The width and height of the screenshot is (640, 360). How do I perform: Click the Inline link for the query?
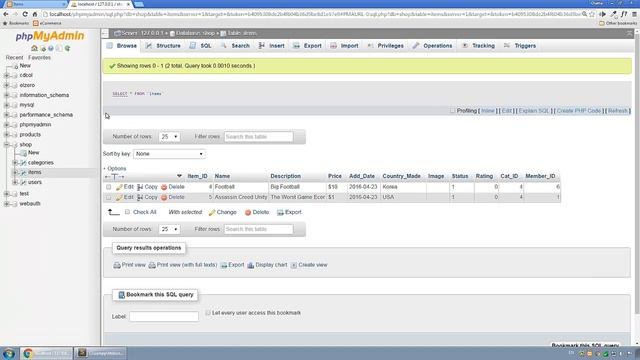point(488,111)
